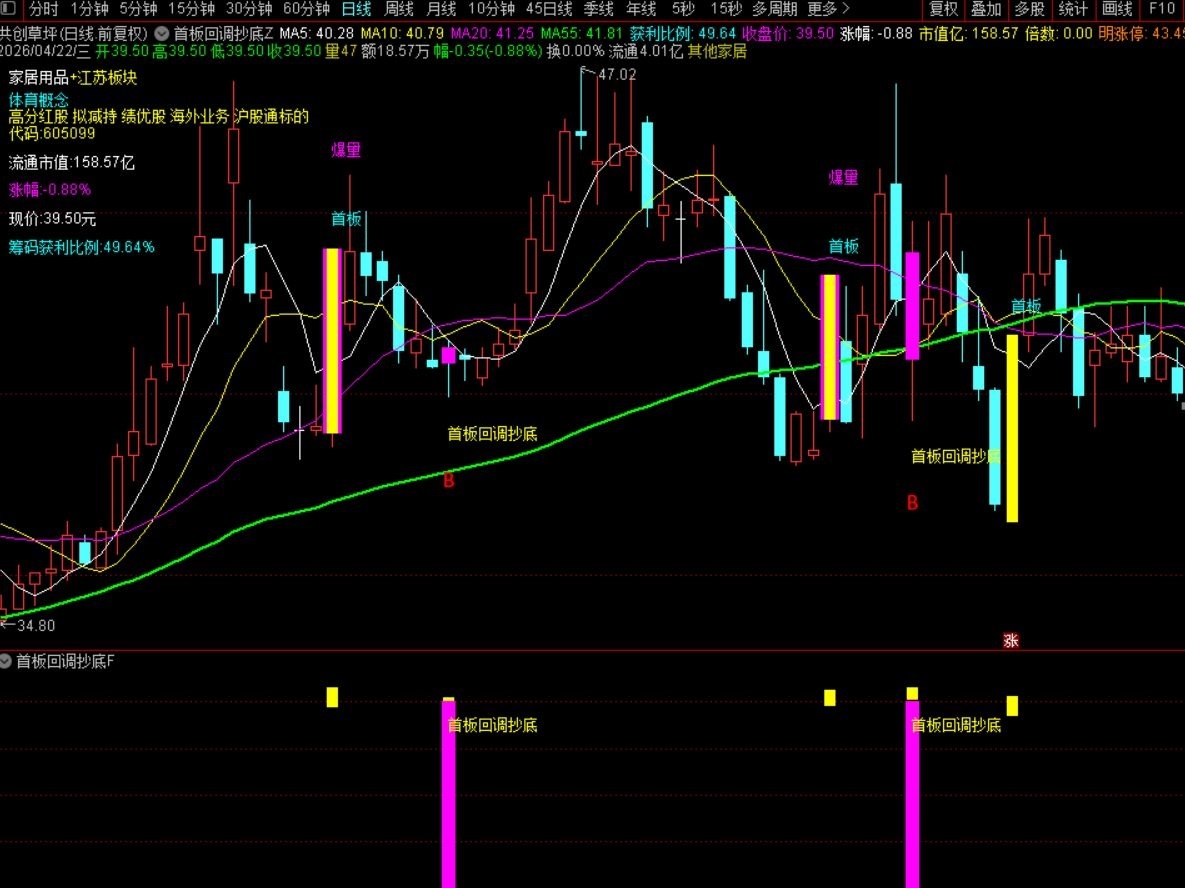
Task: Click the 代码:605099 stock code text
Action: [x=52, y=134]
